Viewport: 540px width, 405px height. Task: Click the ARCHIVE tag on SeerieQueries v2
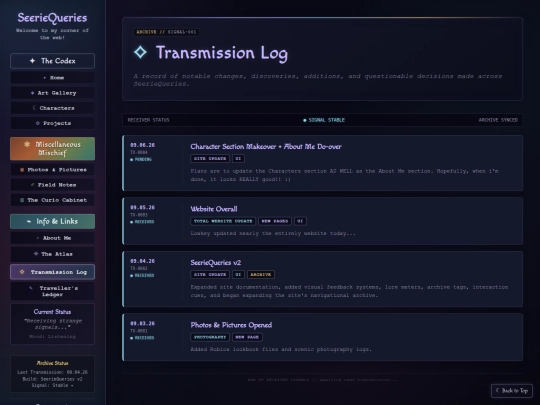click(x=261, y=274)
